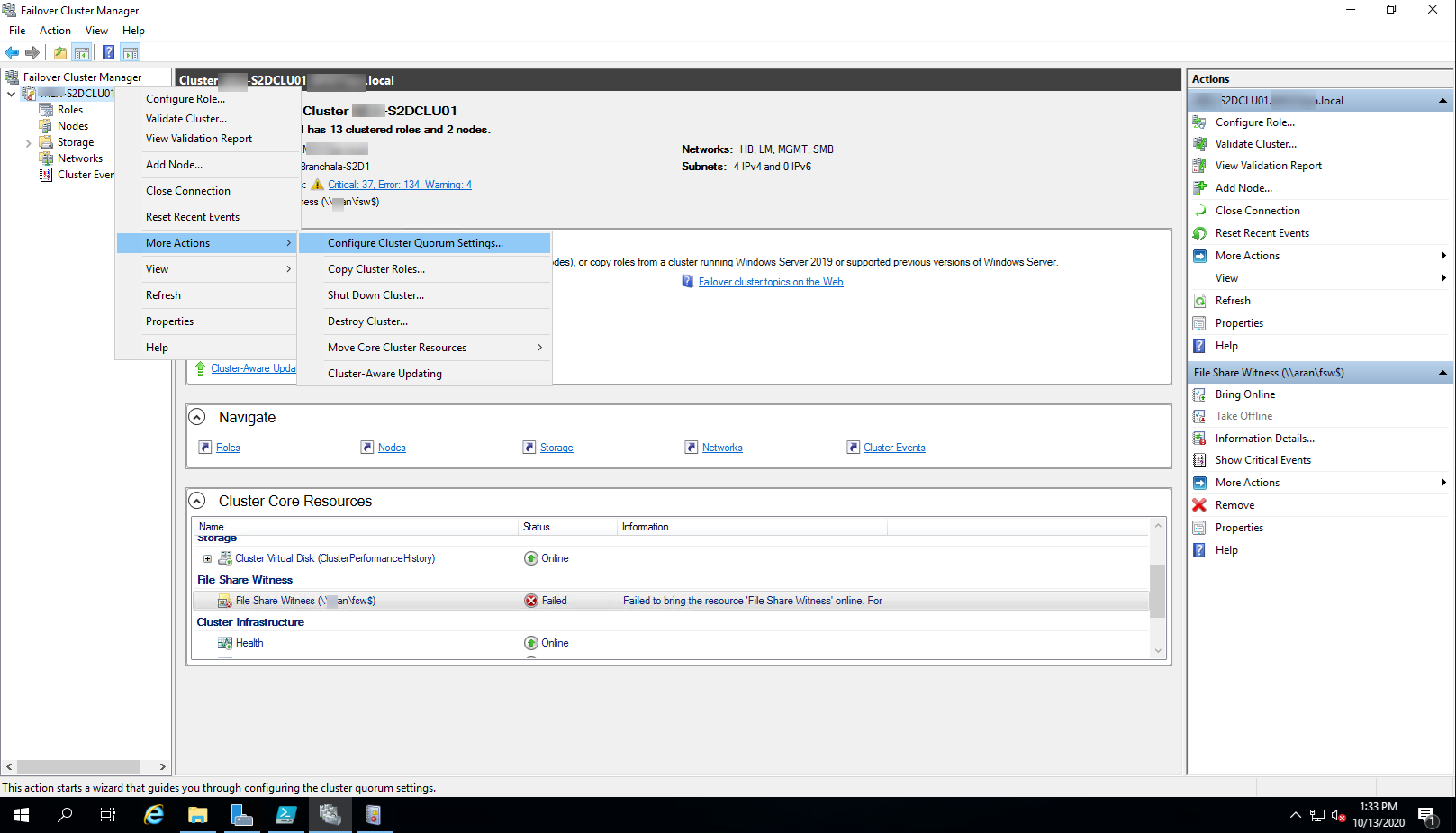The image size is (1456, 833).
Task: Open PowerShell from taskbar
Action: pos(285,815)
